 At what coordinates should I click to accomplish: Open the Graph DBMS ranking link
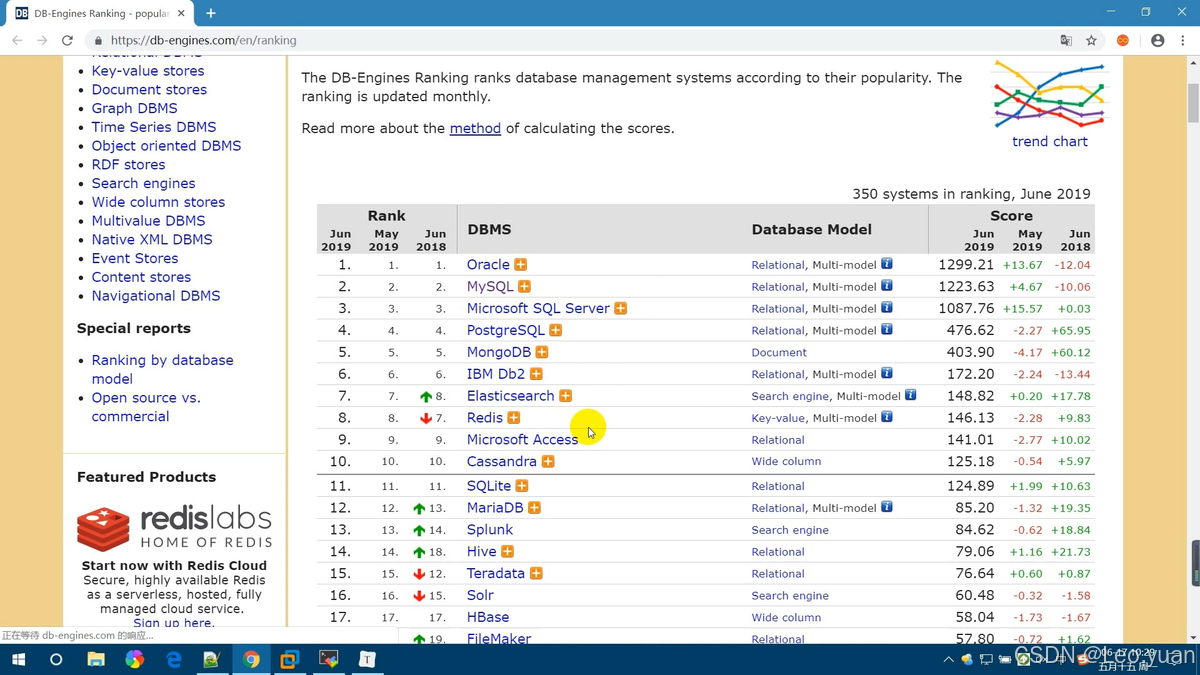[x=134, y=108]
